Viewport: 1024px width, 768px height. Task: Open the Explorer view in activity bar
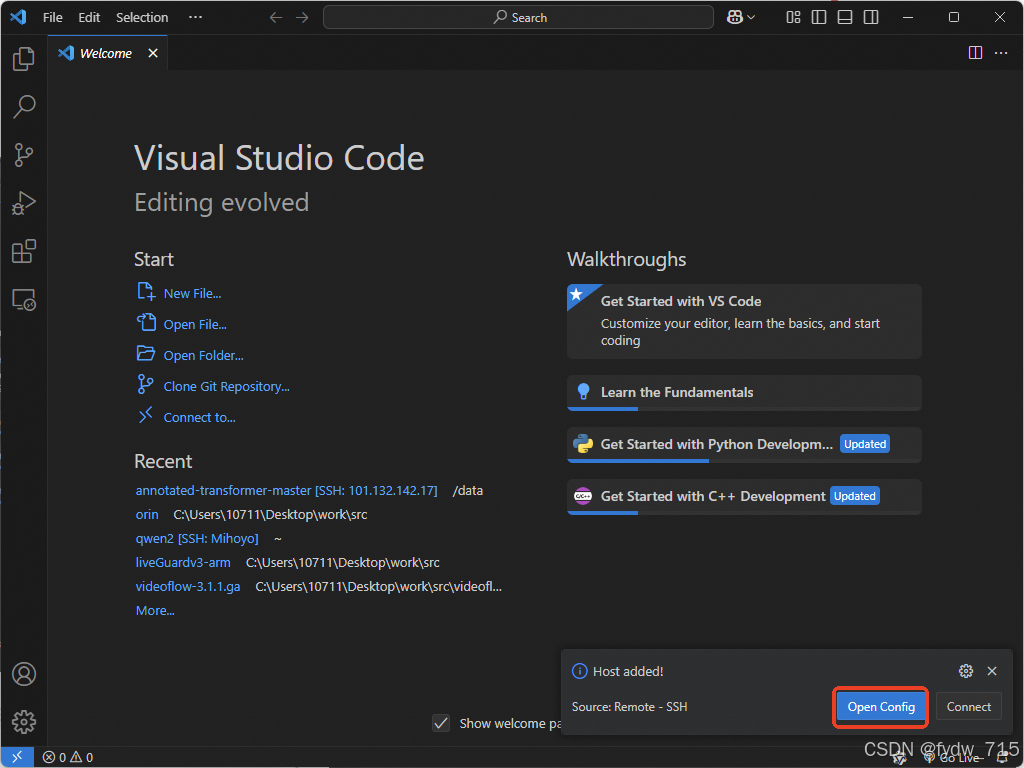click(24, 59)
